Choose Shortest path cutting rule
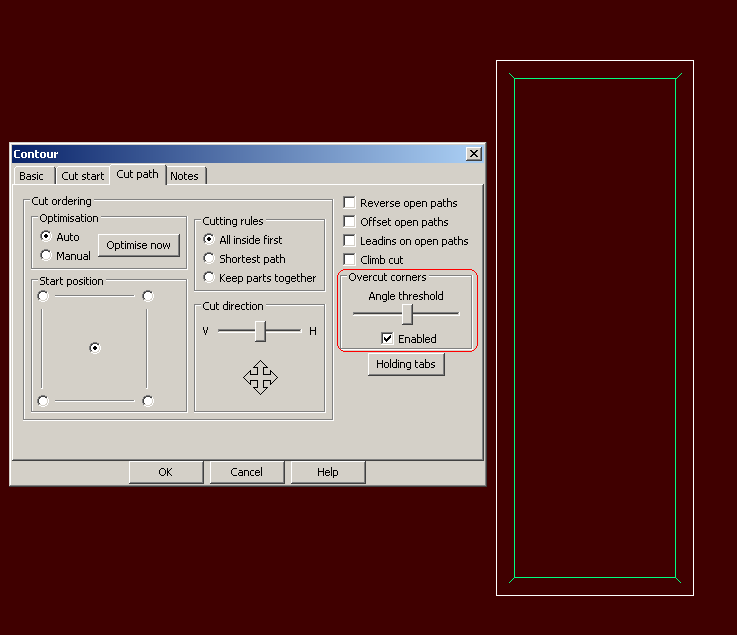The height and width of the screenshot is (635, 737). pos(209,258)
